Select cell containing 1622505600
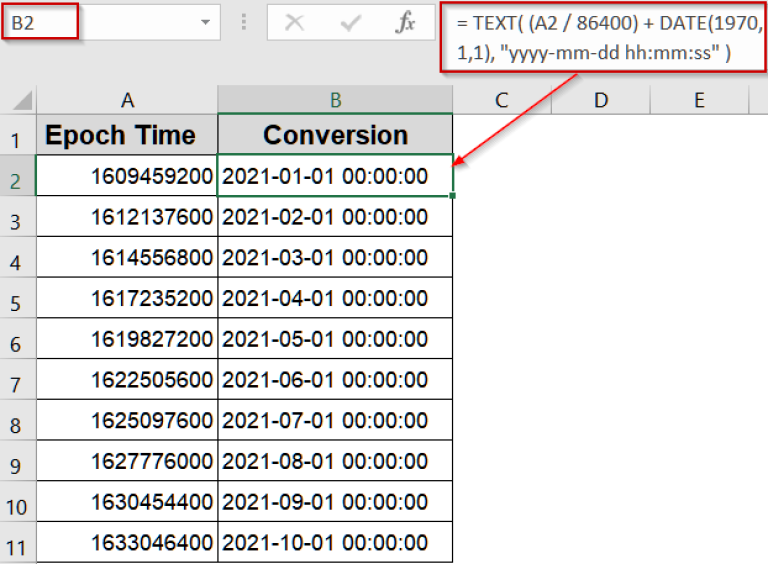768x564 pixels. coord(127,379)
